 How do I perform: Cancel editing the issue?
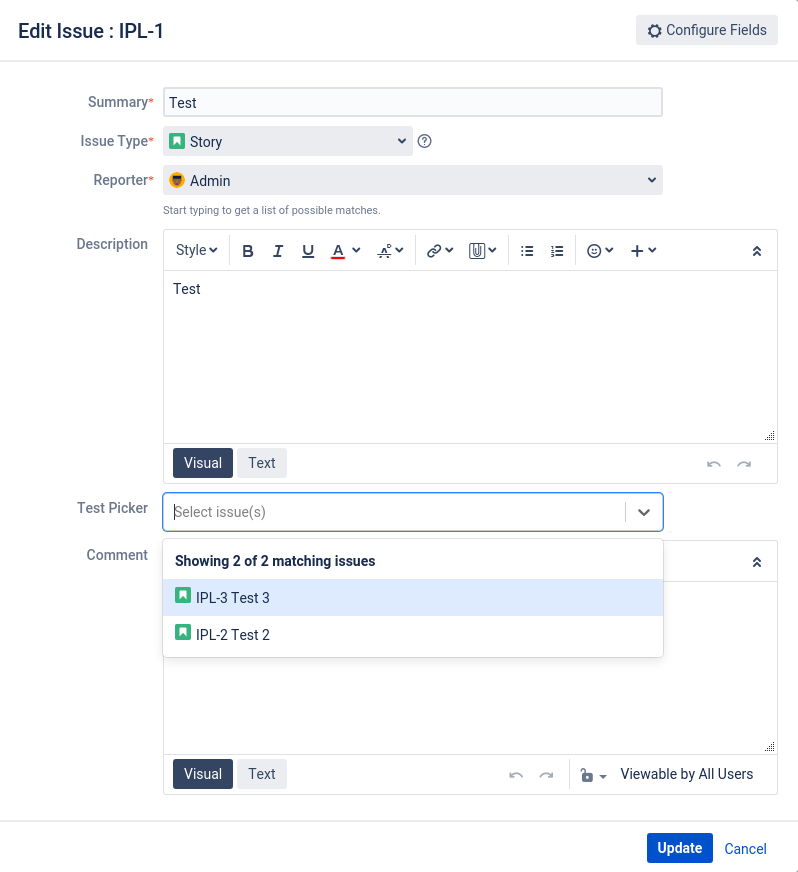[x=745, y=849]
